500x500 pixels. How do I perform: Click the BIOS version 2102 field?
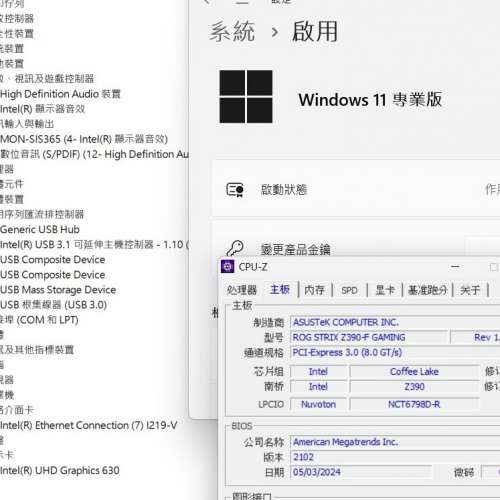pyautogui.click(x=395, y=457)
